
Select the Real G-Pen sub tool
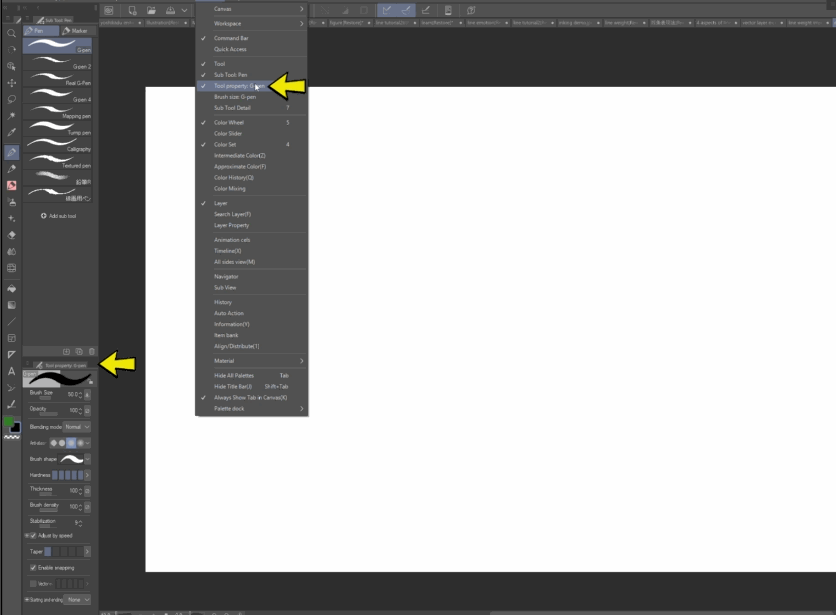(58, 79)
